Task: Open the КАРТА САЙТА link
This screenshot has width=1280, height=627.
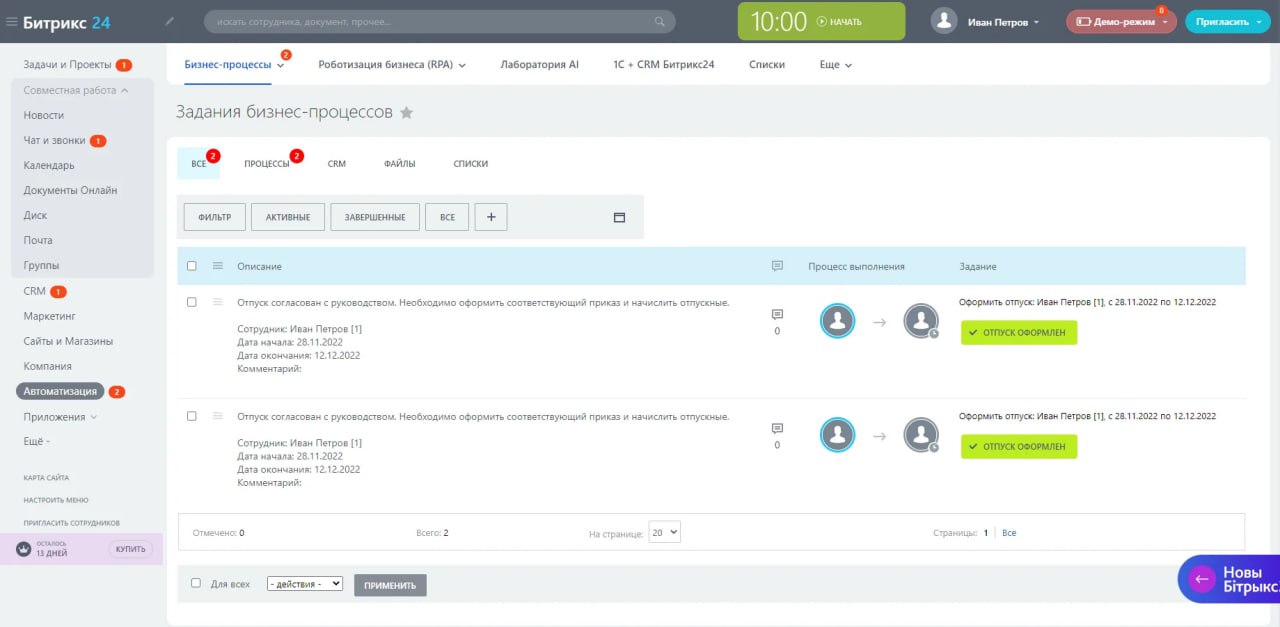Action: [x=46, y=478]
